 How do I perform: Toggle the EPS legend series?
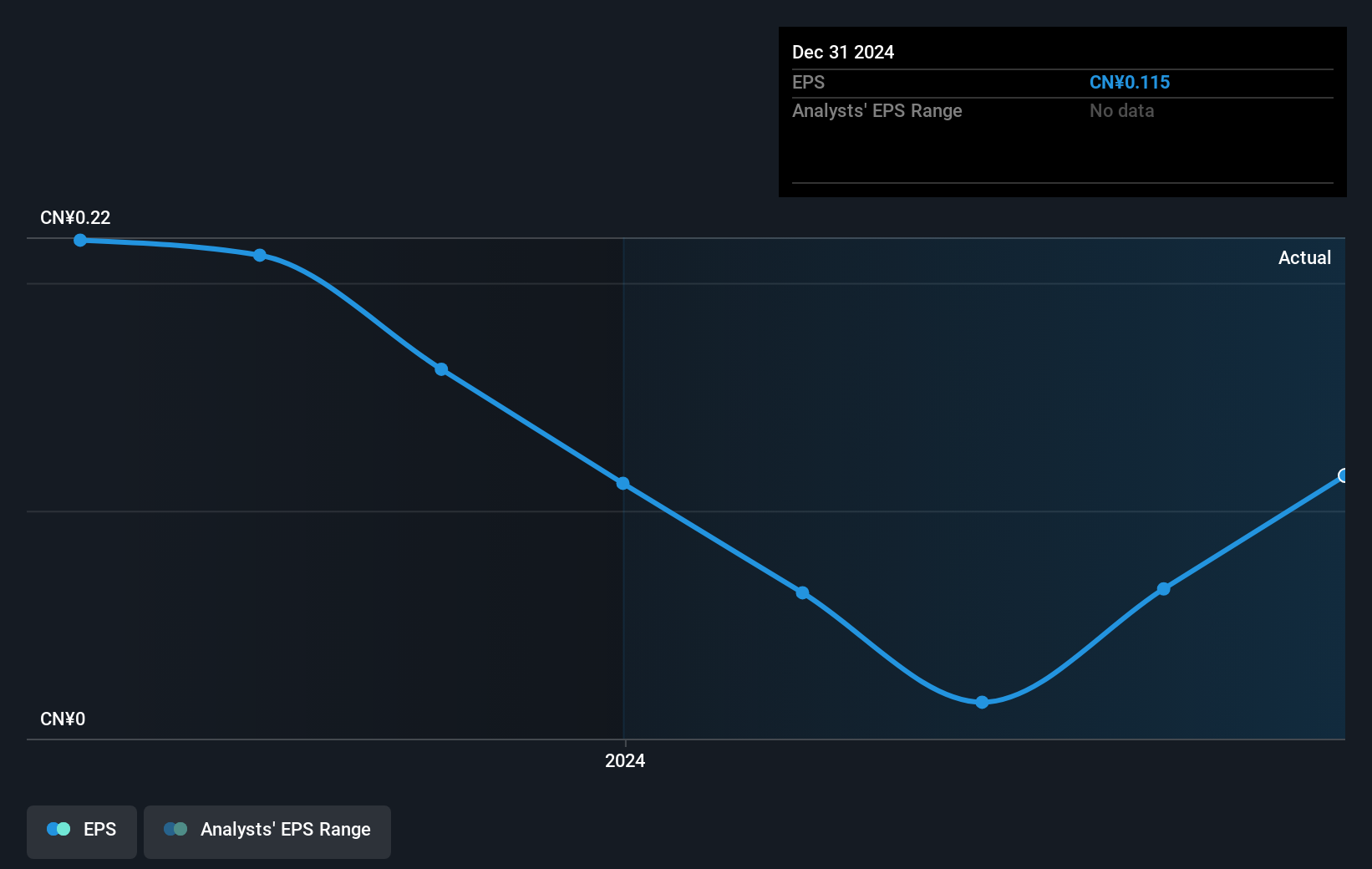[x=82, y=831]
